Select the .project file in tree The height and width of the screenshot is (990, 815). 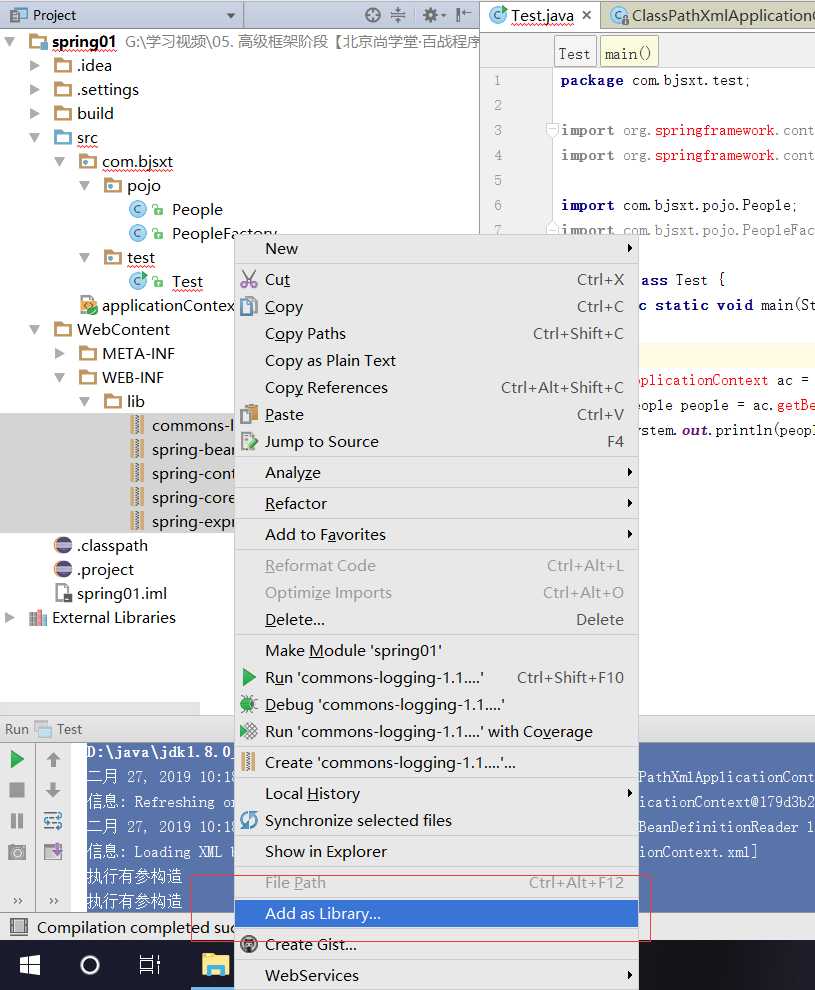(105, 570)
